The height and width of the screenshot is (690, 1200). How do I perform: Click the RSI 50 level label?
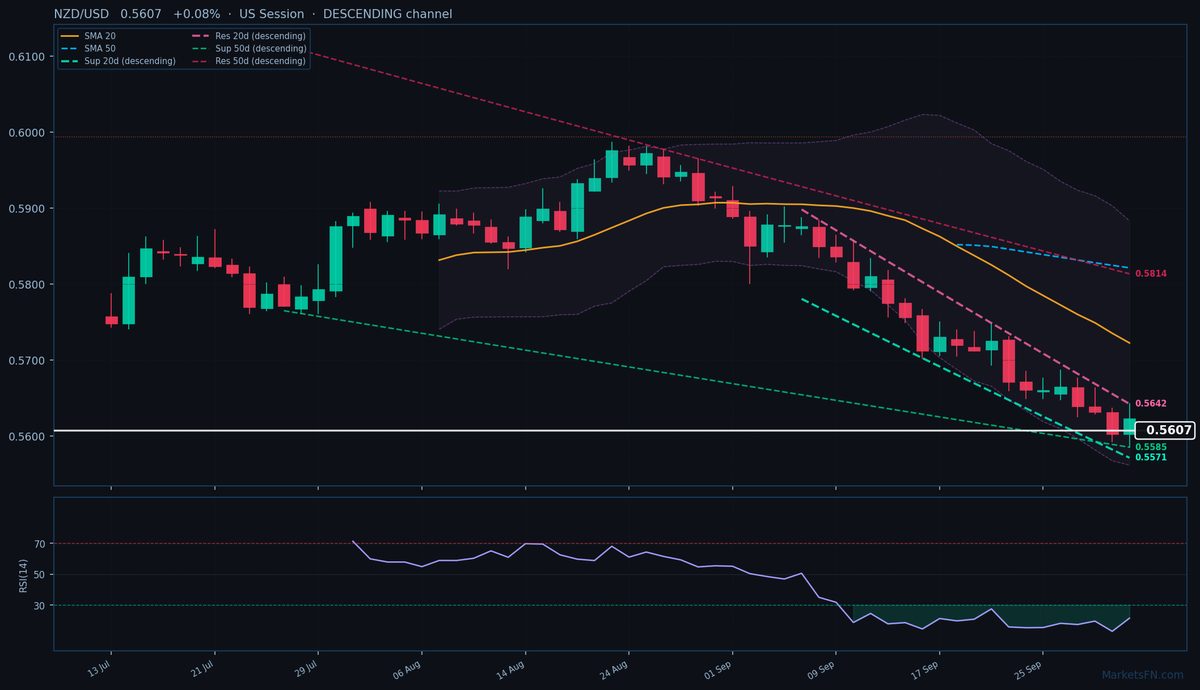point(40,575)
